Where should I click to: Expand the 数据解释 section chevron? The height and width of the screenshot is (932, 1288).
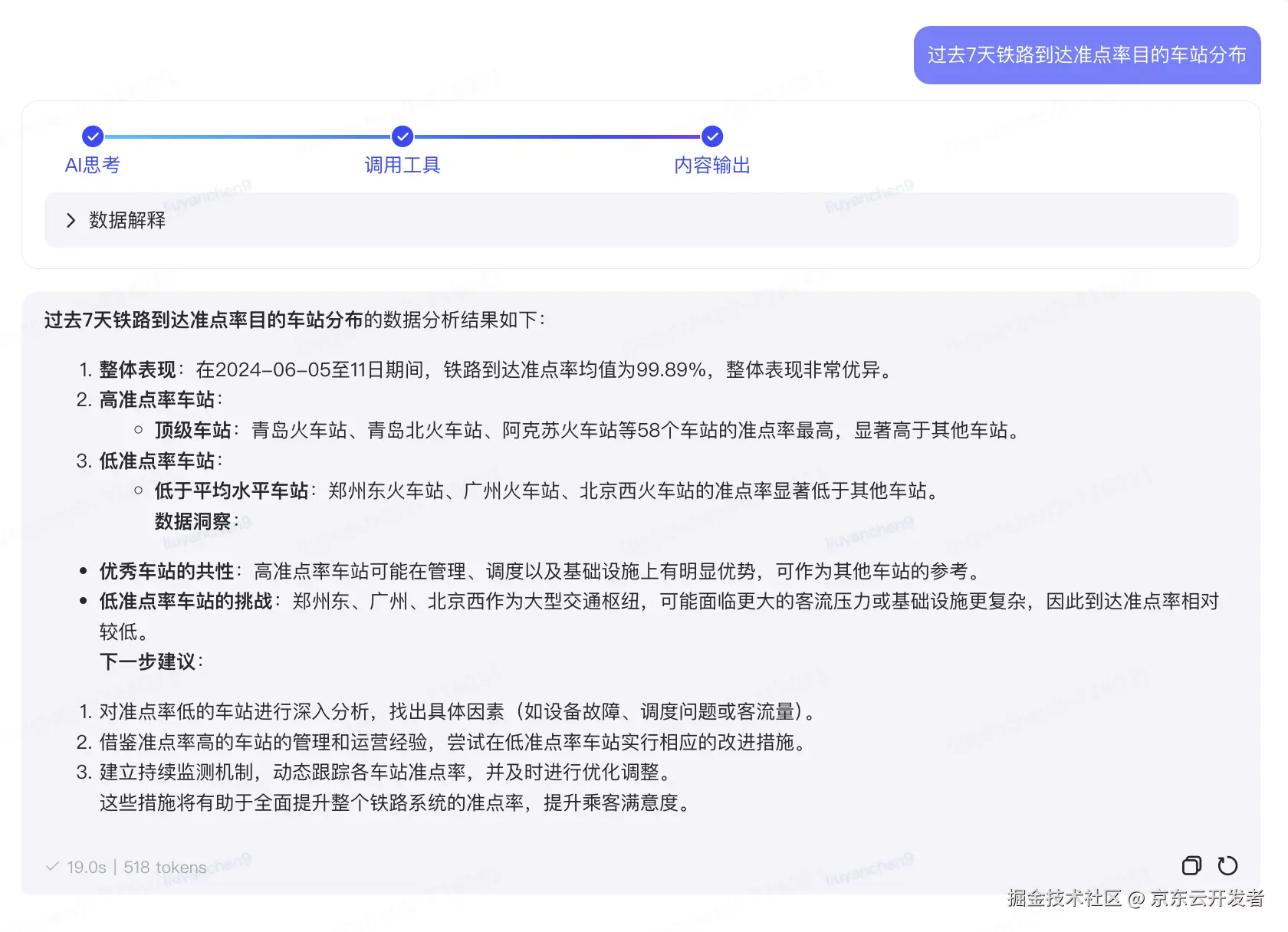[71, 221]
